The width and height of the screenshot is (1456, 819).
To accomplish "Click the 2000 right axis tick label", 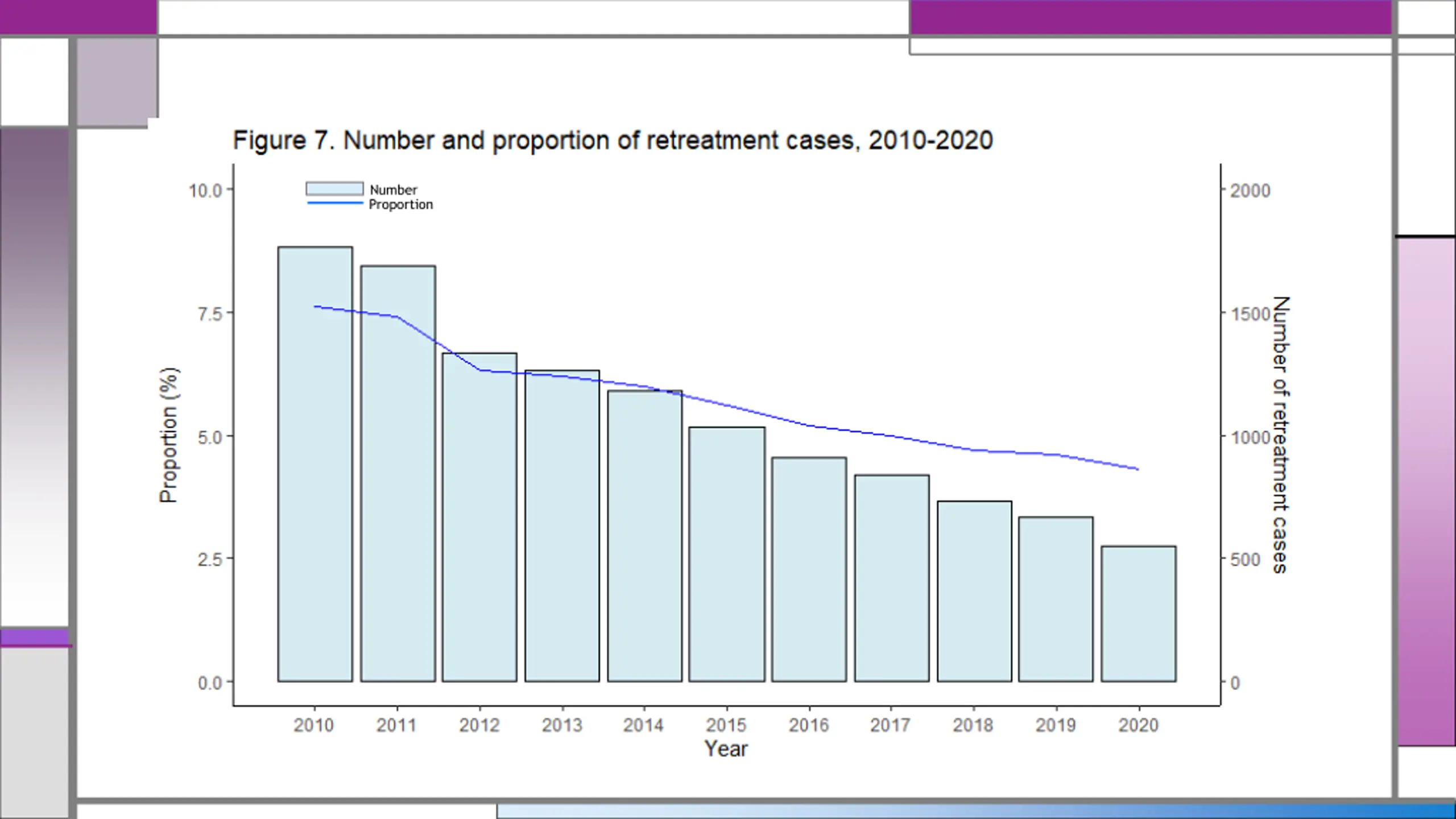I will point(1251,191).
